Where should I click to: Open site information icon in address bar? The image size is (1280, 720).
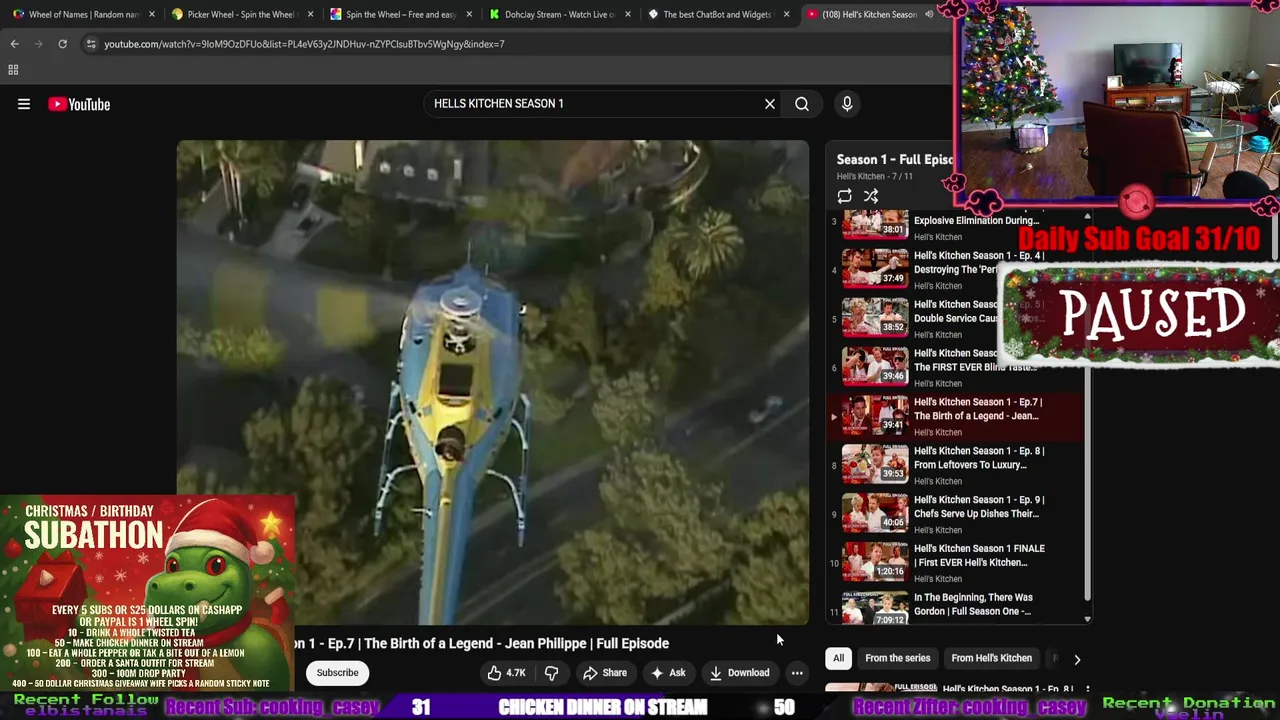tap(91, 44)
